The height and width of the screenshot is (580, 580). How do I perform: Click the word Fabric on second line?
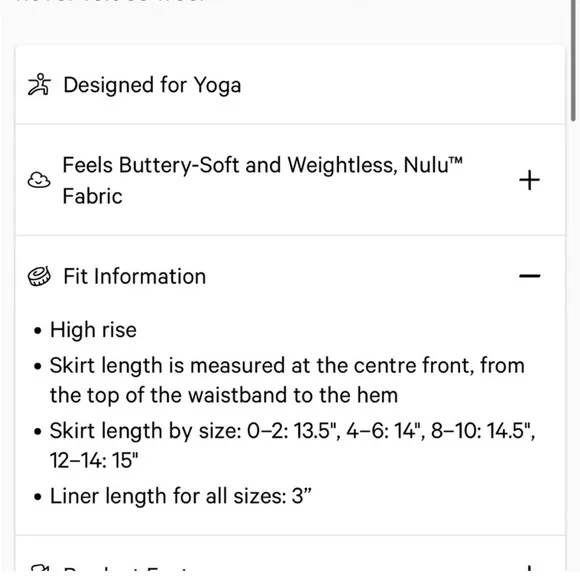pos(92,196)
